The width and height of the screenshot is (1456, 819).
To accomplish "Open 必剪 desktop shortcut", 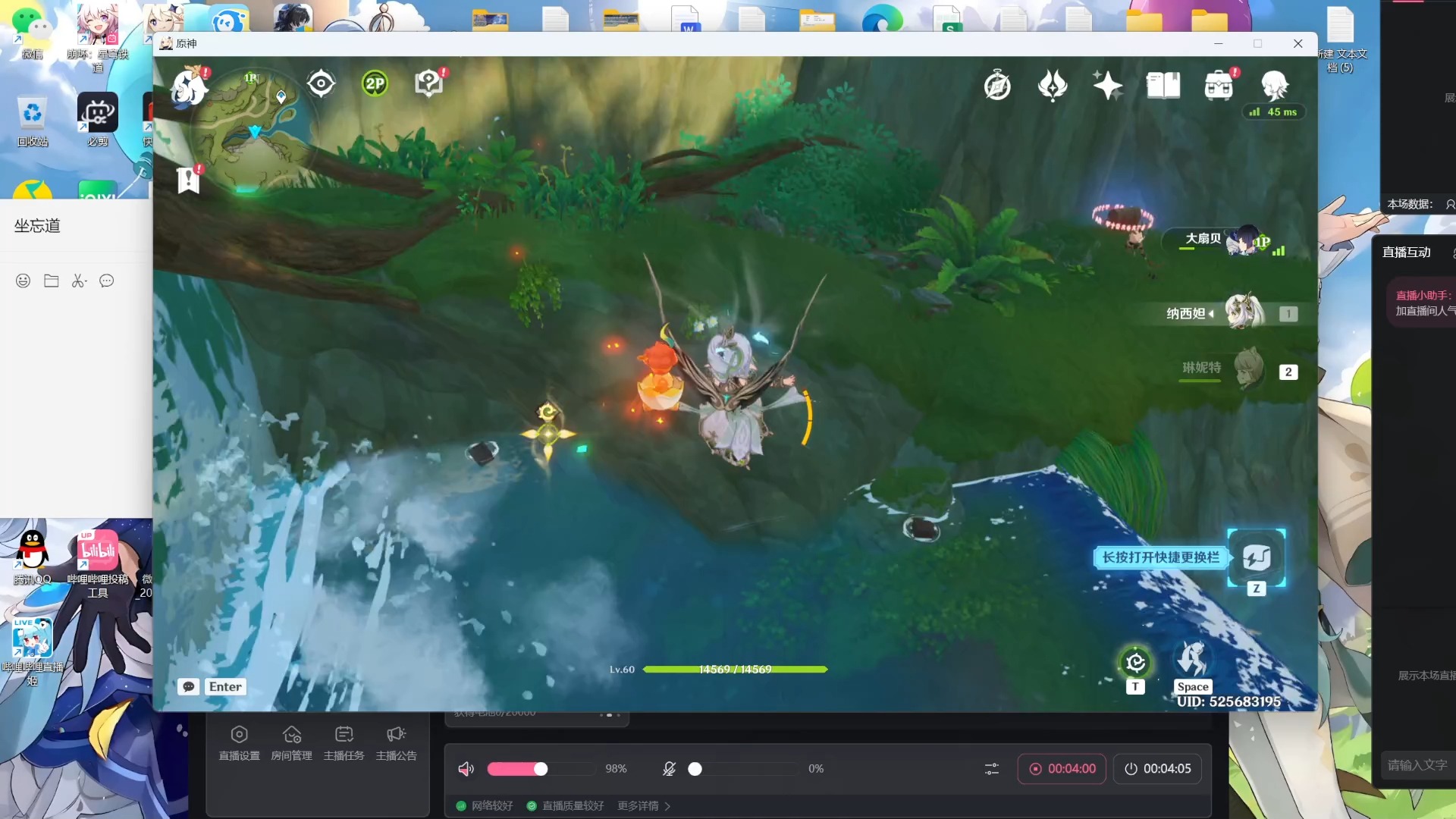I will pyautogui.click(x=97, y=120).
